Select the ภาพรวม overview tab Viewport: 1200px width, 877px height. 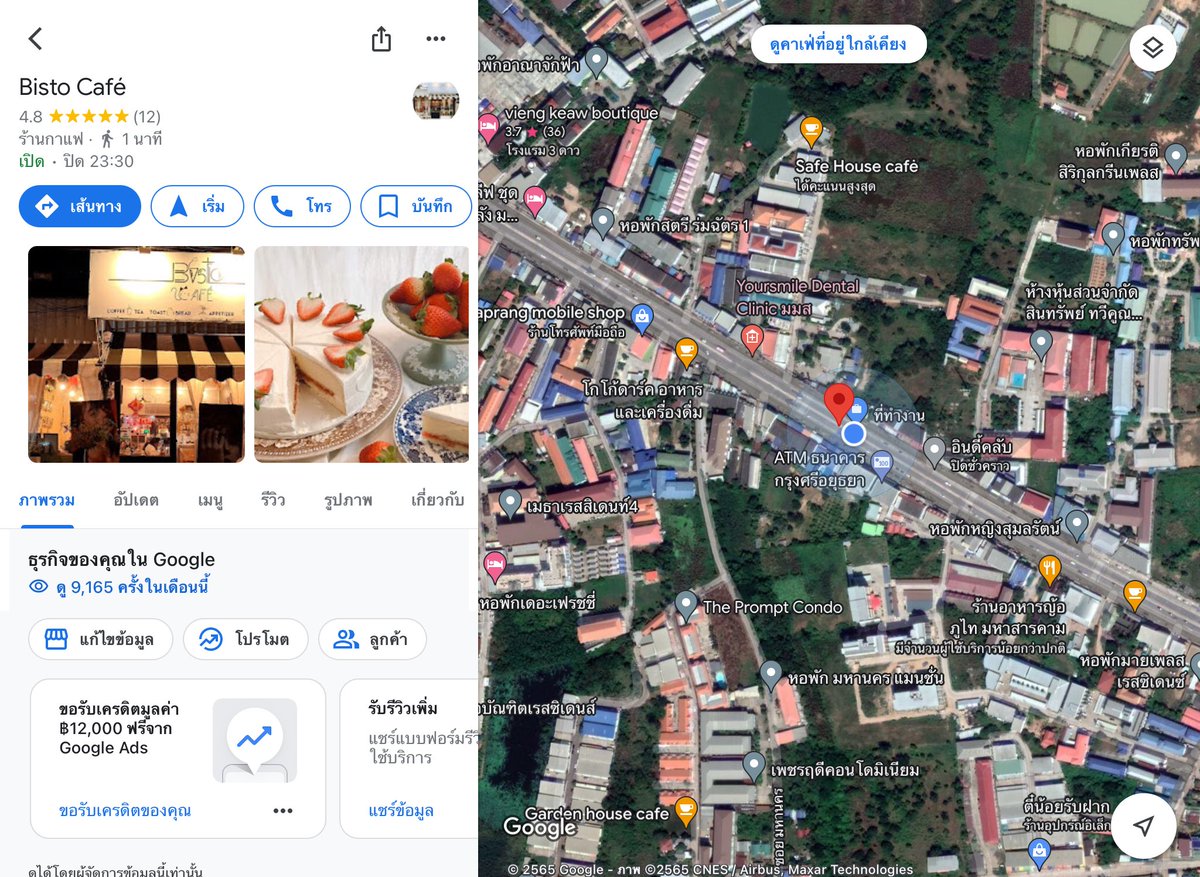pyautogui.click(x=47, y=500)
